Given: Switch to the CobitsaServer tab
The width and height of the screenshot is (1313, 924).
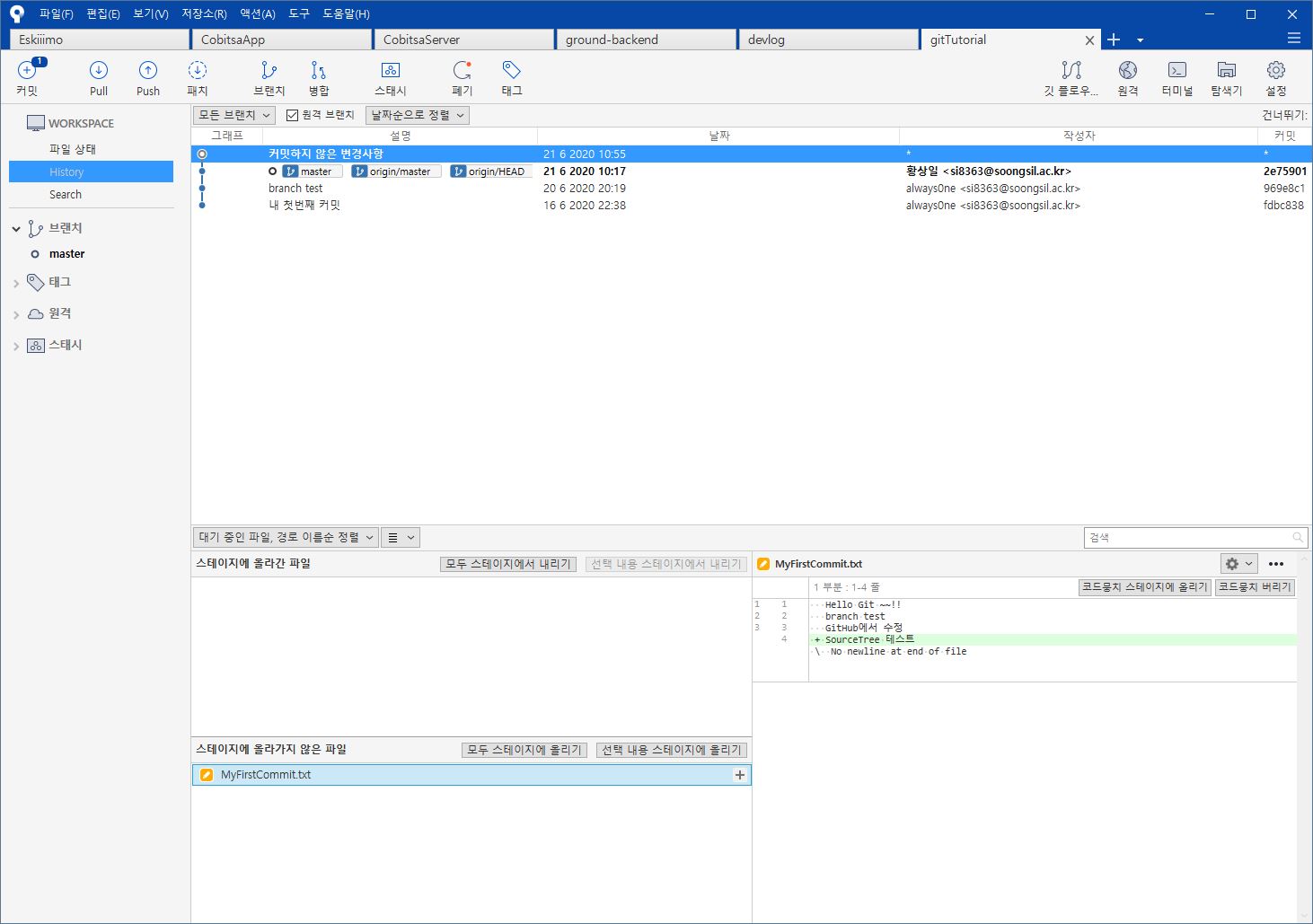Looking at the screenshot, I should 463,40.
